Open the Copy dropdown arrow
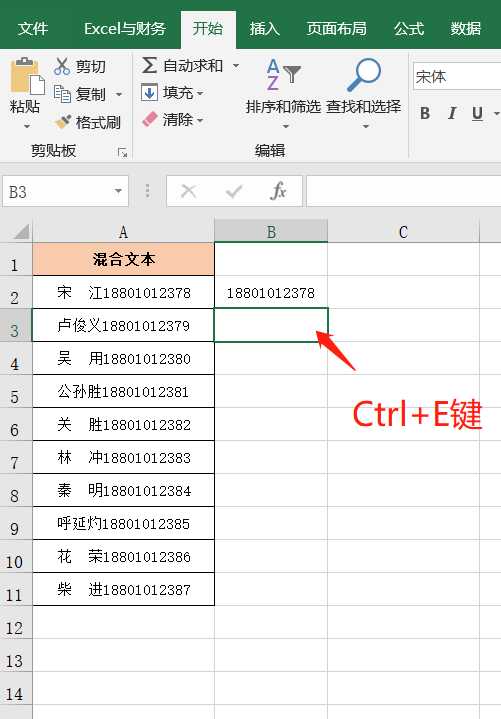The height and width of the screenshot is (719, 501). coord(119,94)
